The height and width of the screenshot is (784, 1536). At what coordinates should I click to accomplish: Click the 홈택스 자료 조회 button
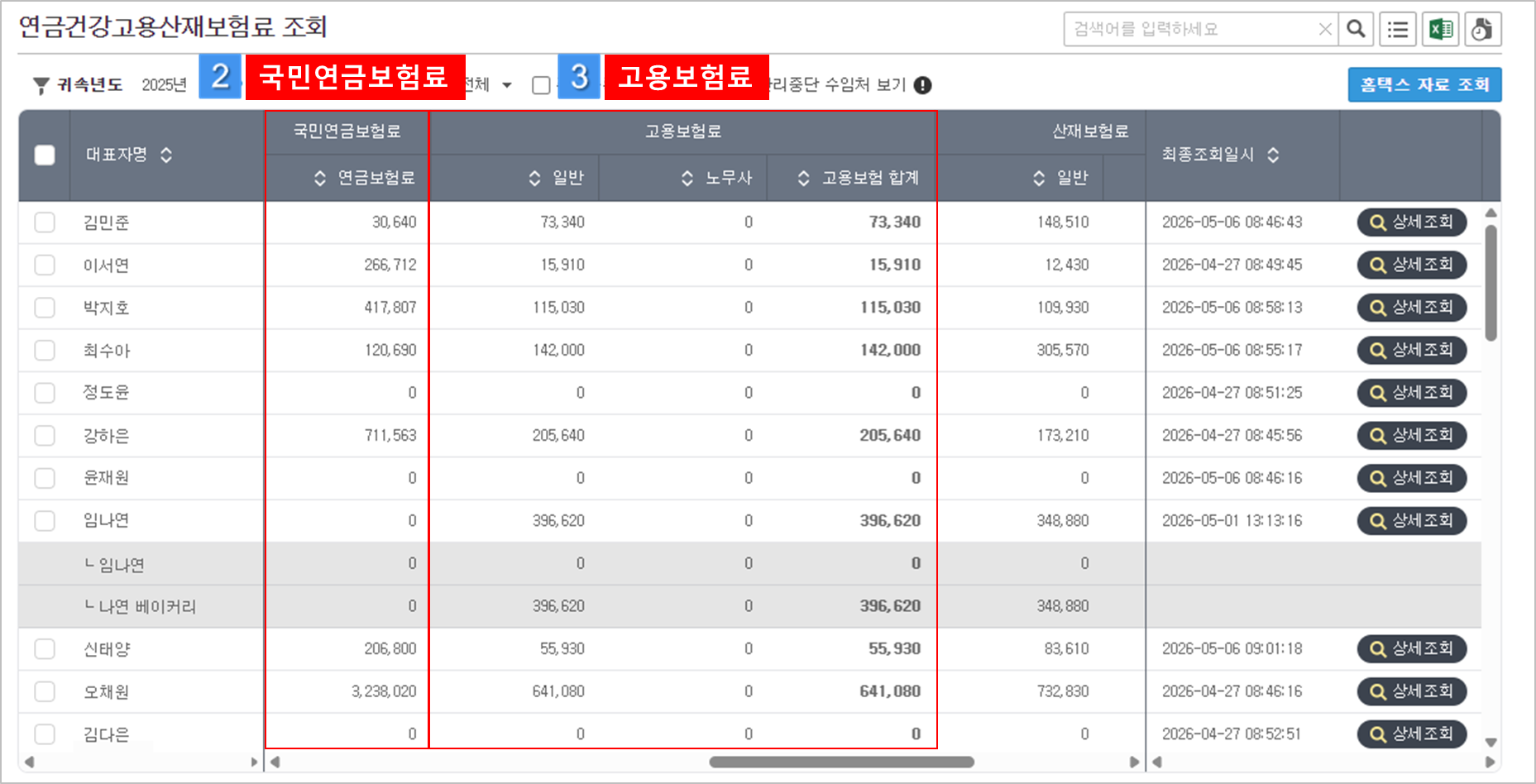point(1424,84)
